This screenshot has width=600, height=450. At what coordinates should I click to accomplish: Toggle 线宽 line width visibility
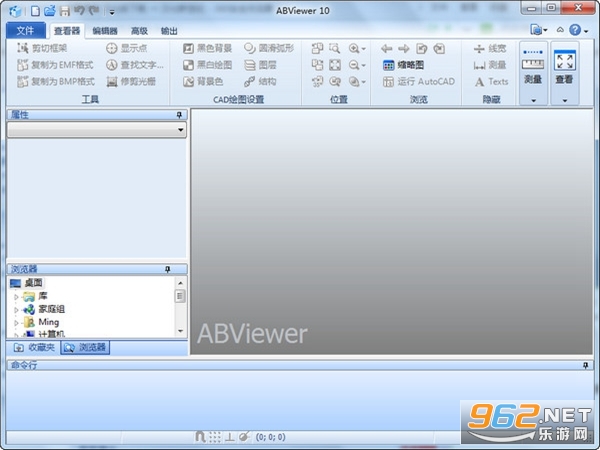coord(490,49)
